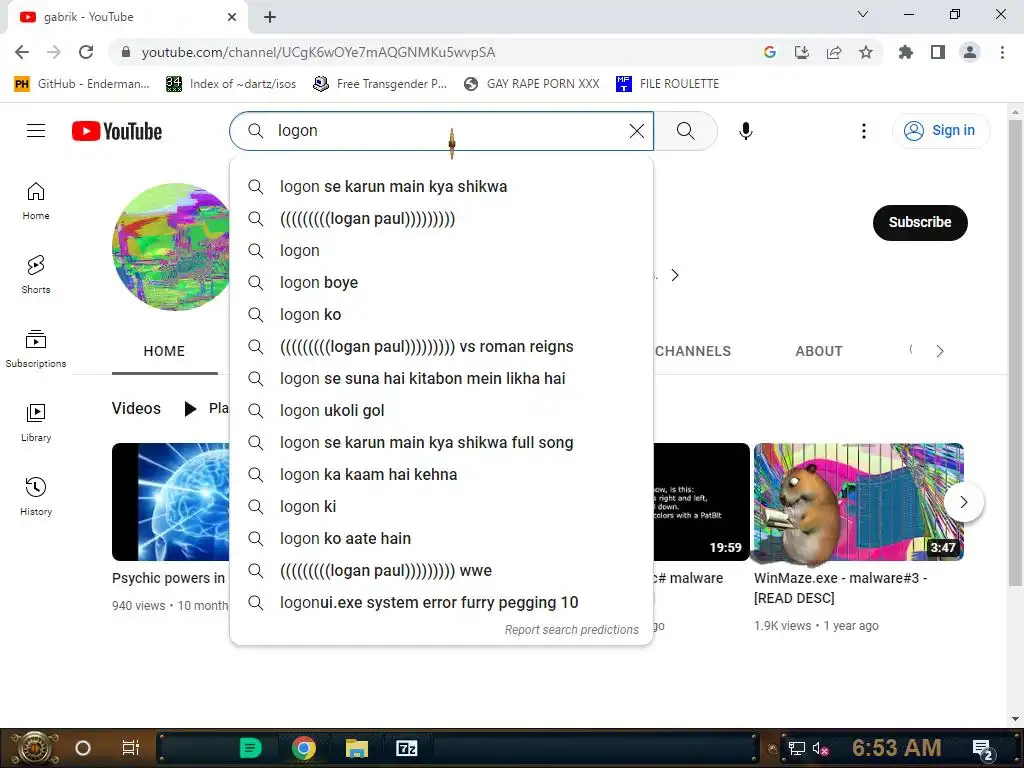Pick suggestion 'logon ko aate hain'

[441, 539]
